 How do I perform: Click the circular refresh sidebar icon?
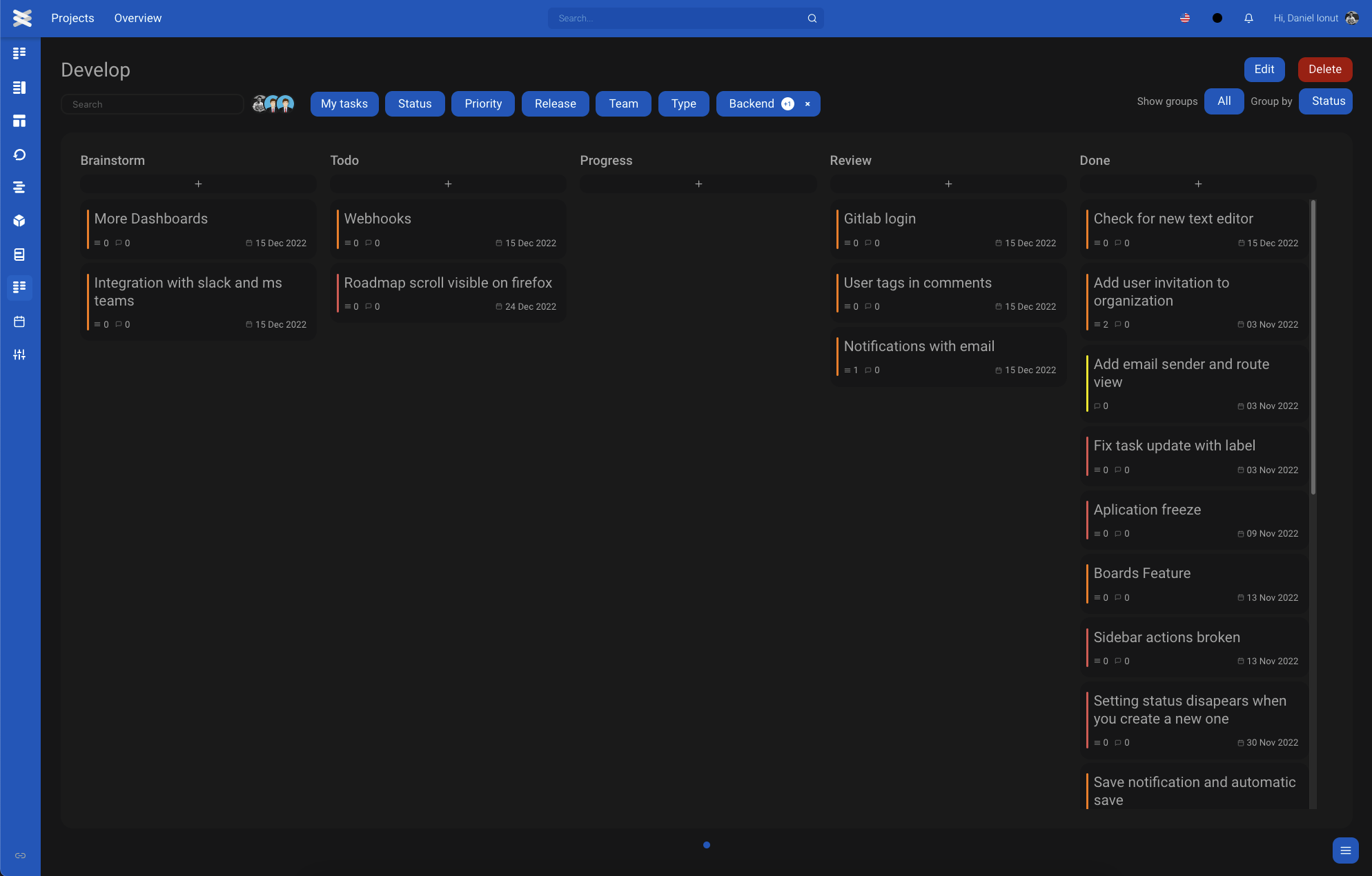coord(19,155)
